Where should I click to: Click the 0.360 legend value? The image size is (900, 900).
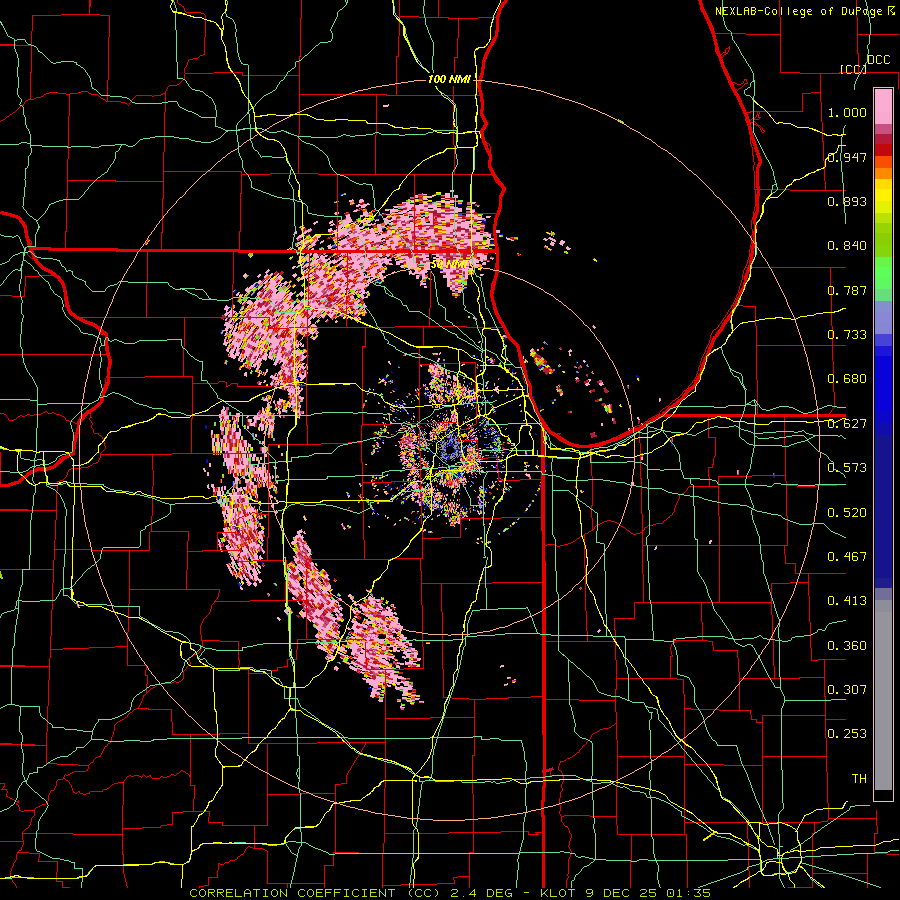[x=847, y=646]
